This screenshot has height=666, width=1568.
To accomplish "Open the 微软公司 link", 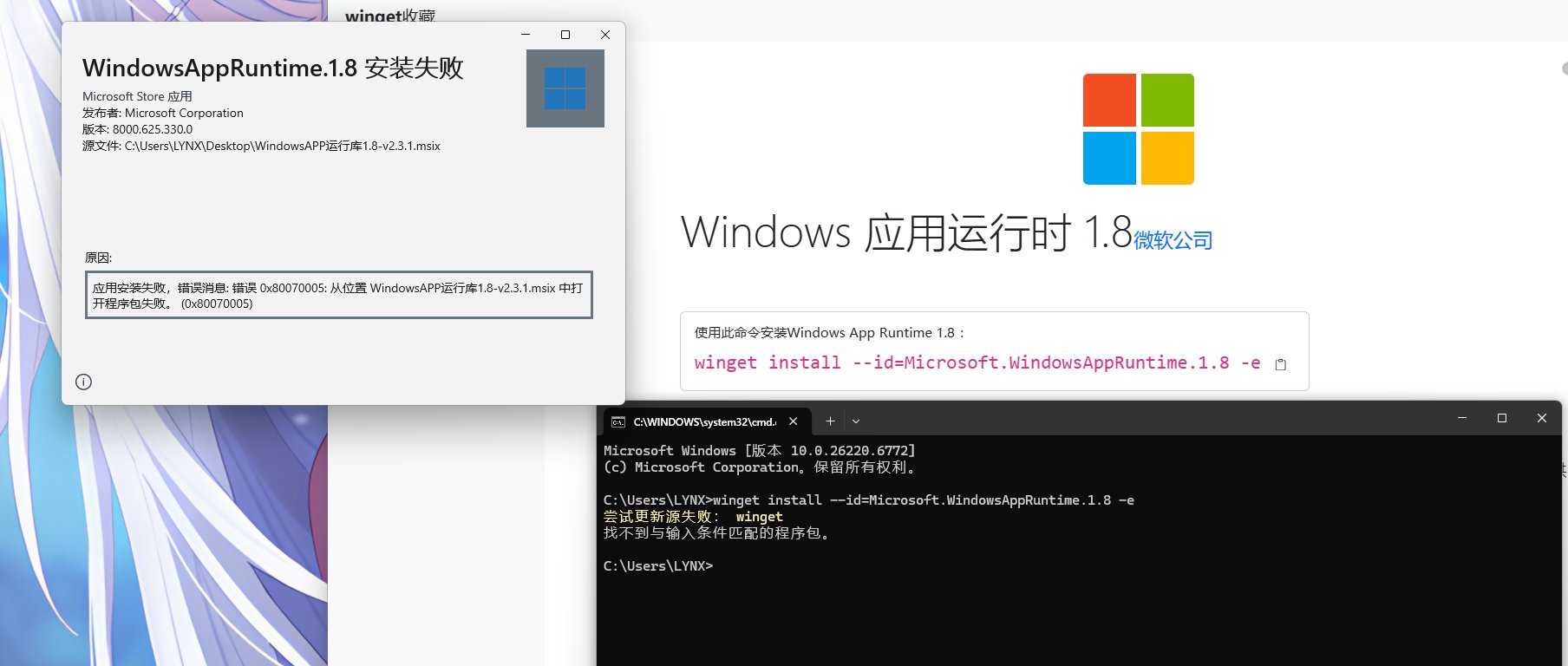I will coord(1173,240).
